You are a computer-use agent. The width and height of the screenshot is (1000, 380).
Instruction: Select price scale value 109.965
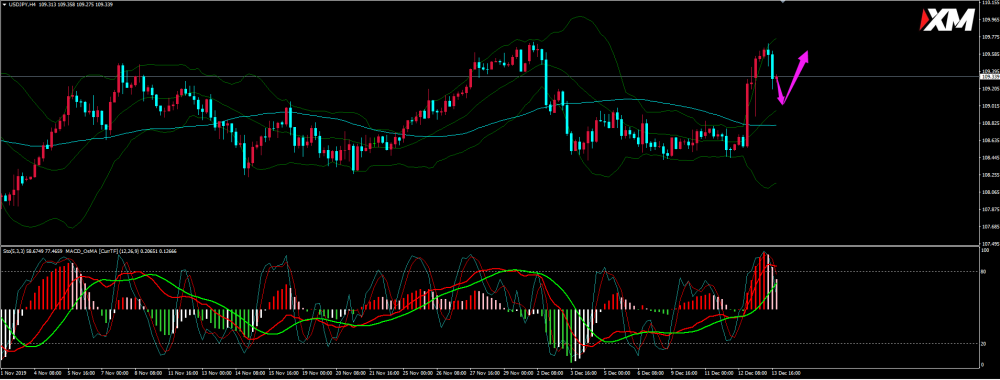[991, 20]
